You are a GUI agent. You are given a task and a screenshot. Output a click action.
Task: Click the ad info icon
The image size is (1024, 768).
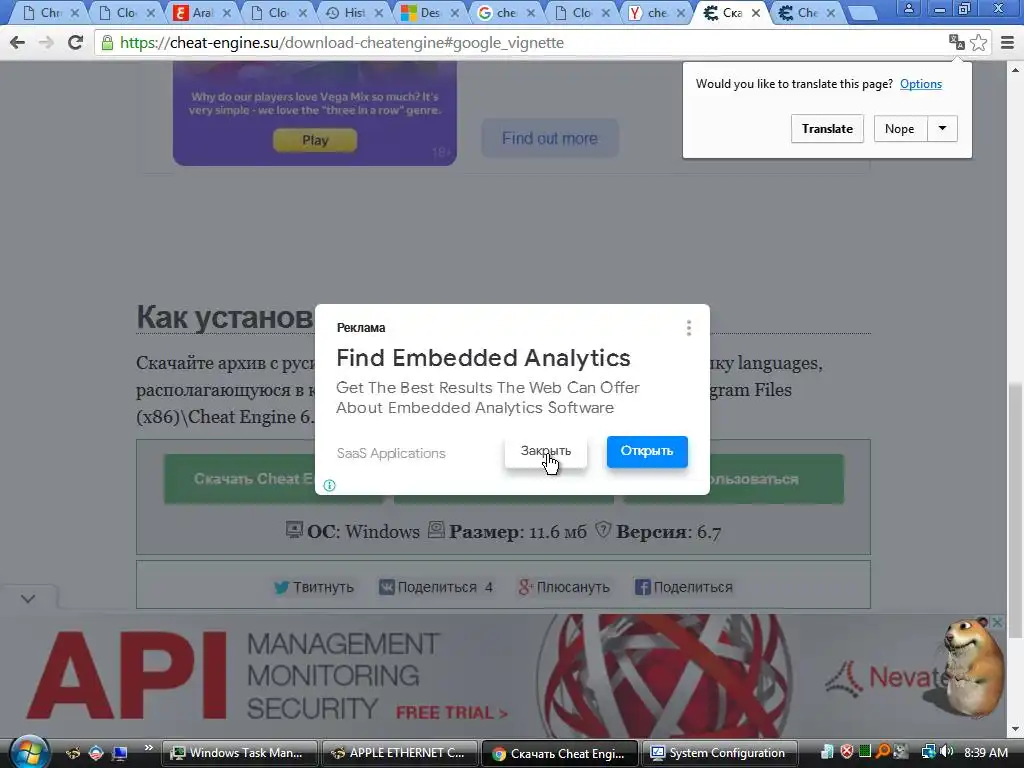pos(330,485)
